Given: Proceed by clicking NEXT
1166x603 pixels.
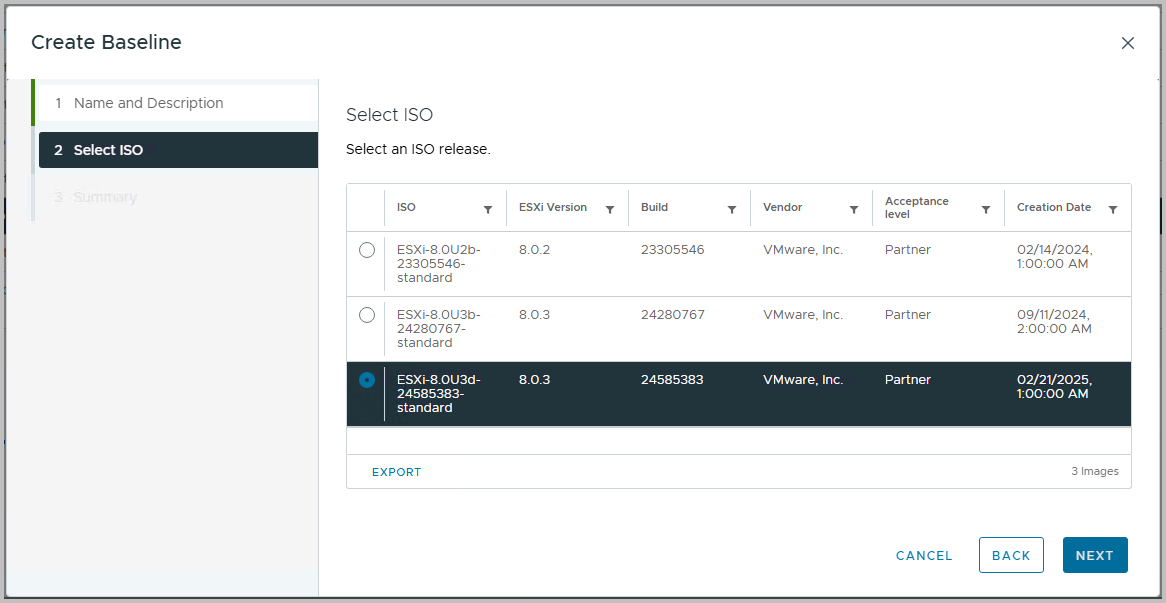Looking at the screenshot, I should 1095,555.
